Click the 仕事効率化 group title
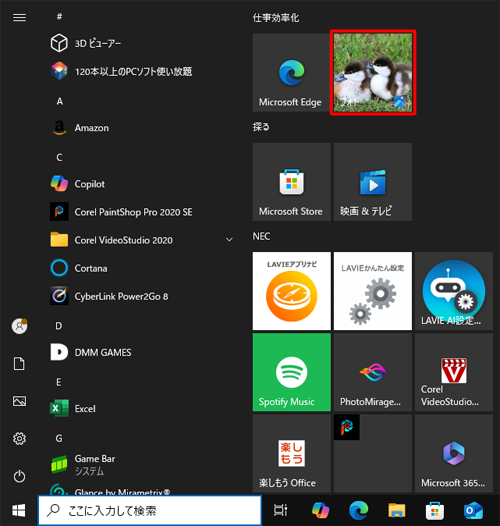The width and height of the screenshot is (500, 526). pyautogui.click(x=276, y=17)
